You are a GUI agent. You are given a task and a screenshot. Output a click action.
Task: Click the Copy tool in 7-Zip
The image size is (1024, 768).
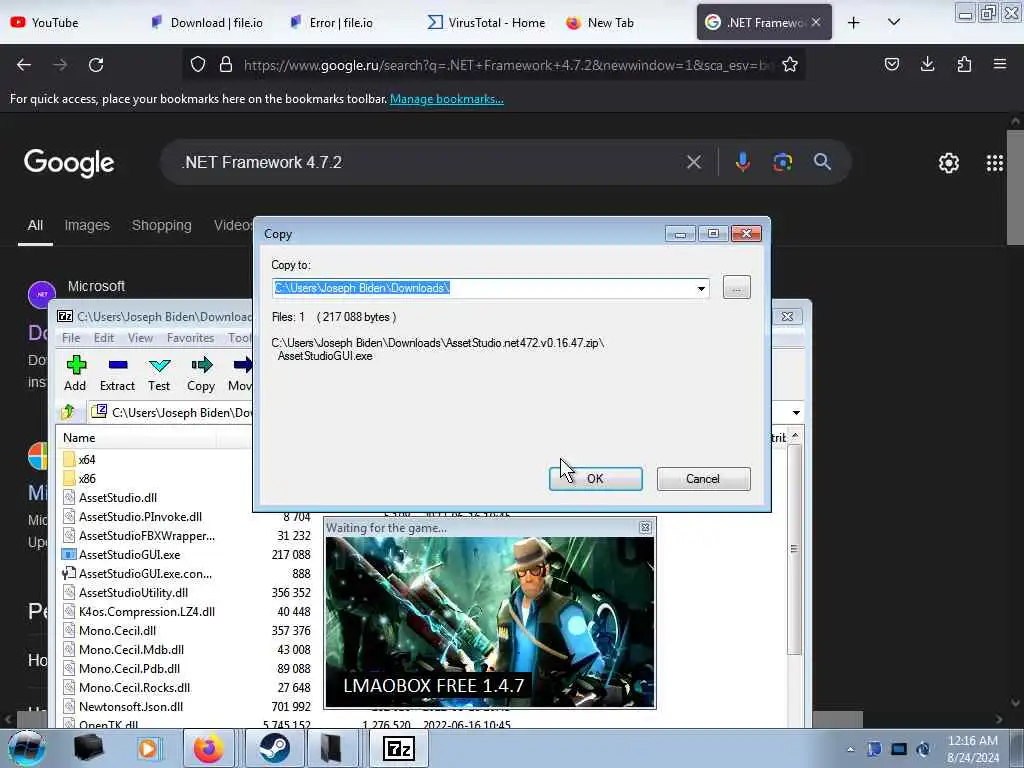[201, 374]
